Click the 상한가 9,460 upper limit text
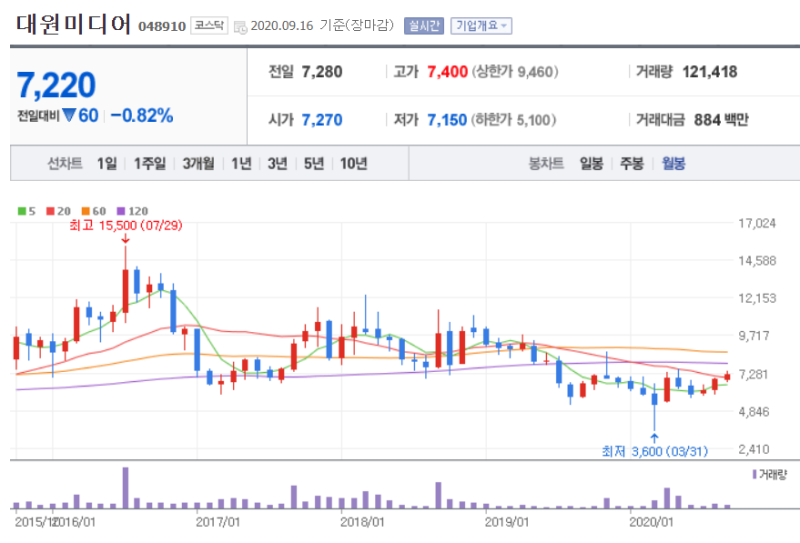The height and width of the screenshot is (543, 800). tap(515, 72)
